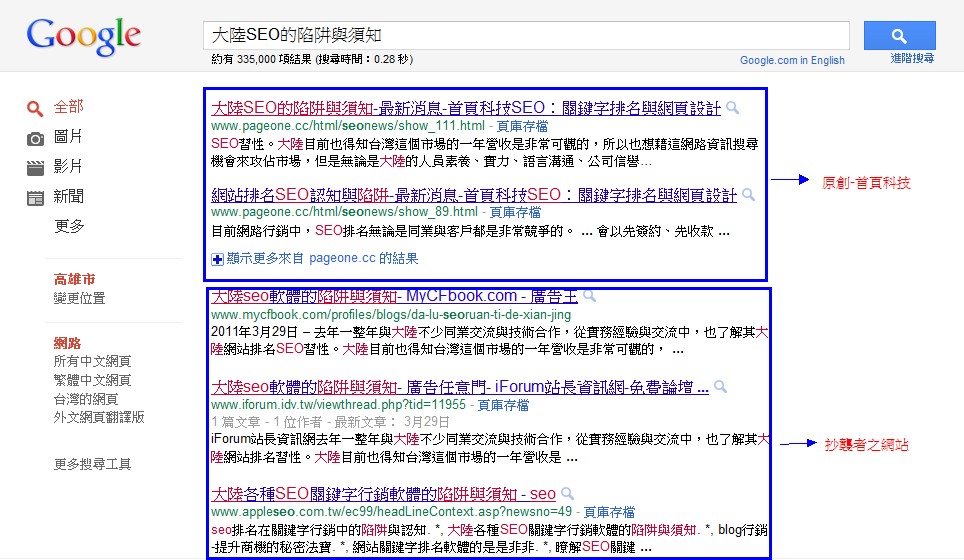964x560 pixels.
Task: Preview magnifier icon beside appleseo result
Action: (567, 494)
